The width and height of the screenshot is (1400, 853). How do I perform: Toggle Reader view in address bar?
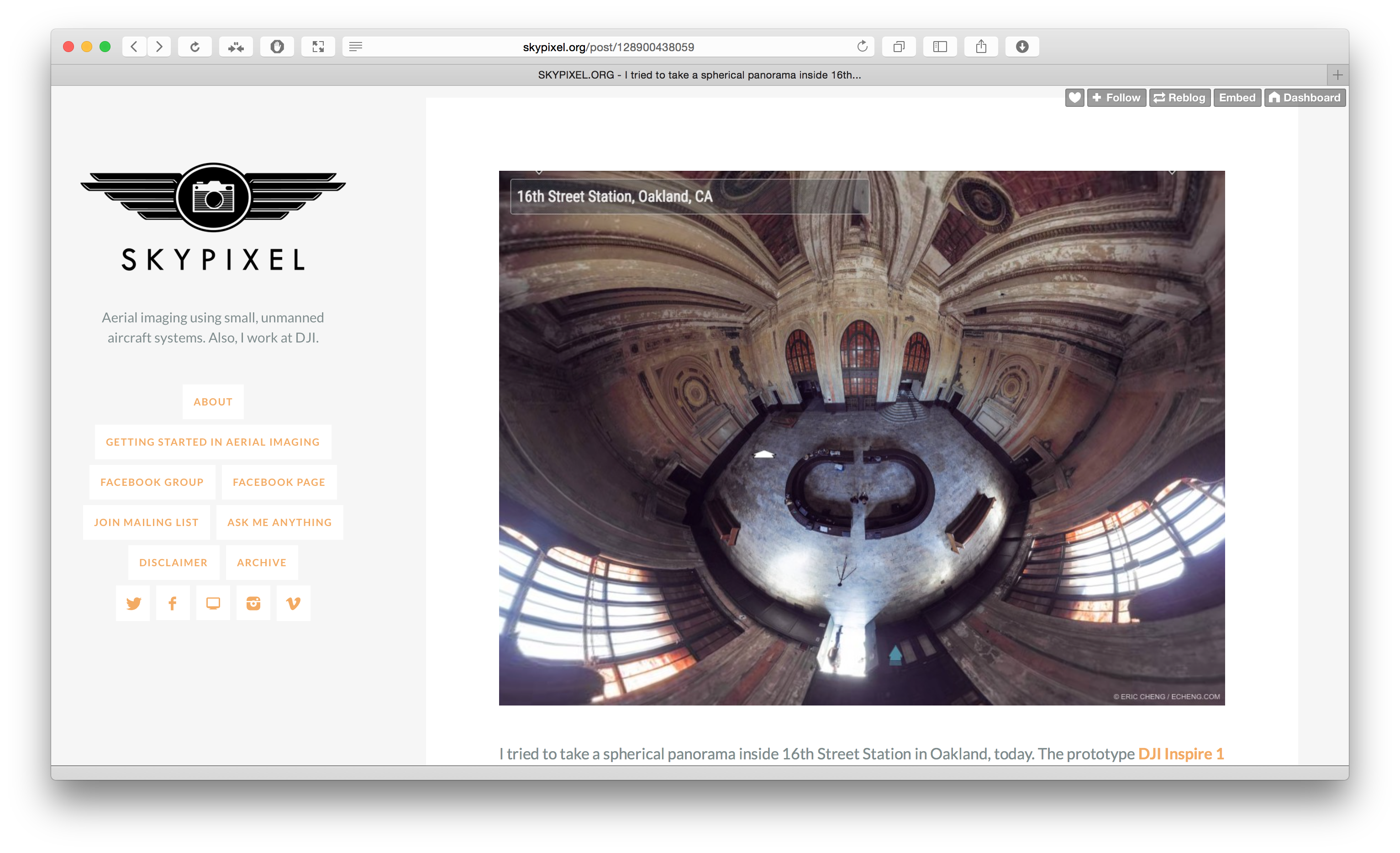click(x=356, y=47)
